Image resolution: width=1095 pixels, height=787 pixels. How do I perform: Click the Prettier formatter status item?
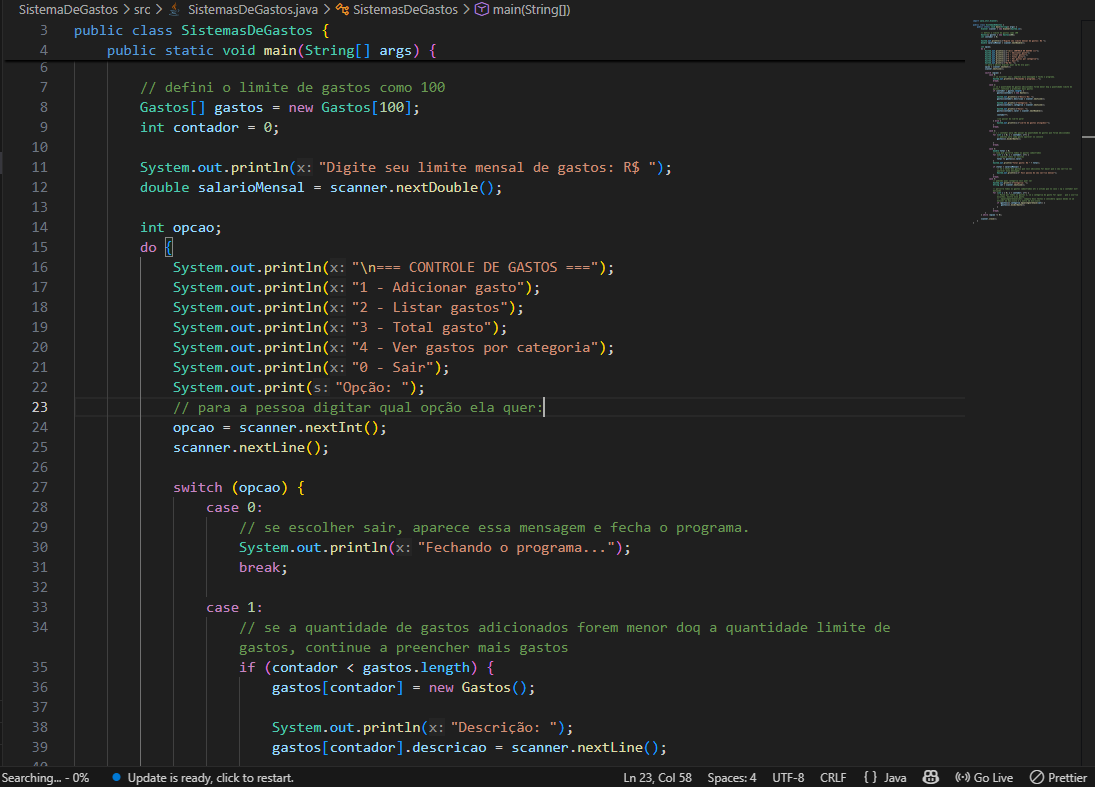pyautogui.click(x=1058, y=777)
